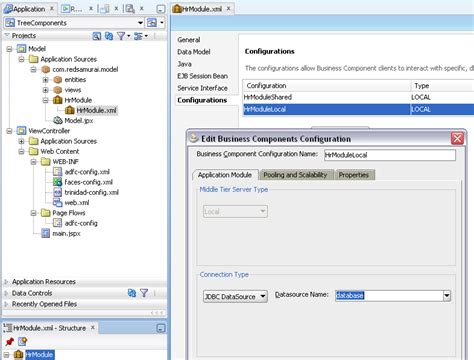
Task: Select the com.redsamurai.model package
Action: 85,69
